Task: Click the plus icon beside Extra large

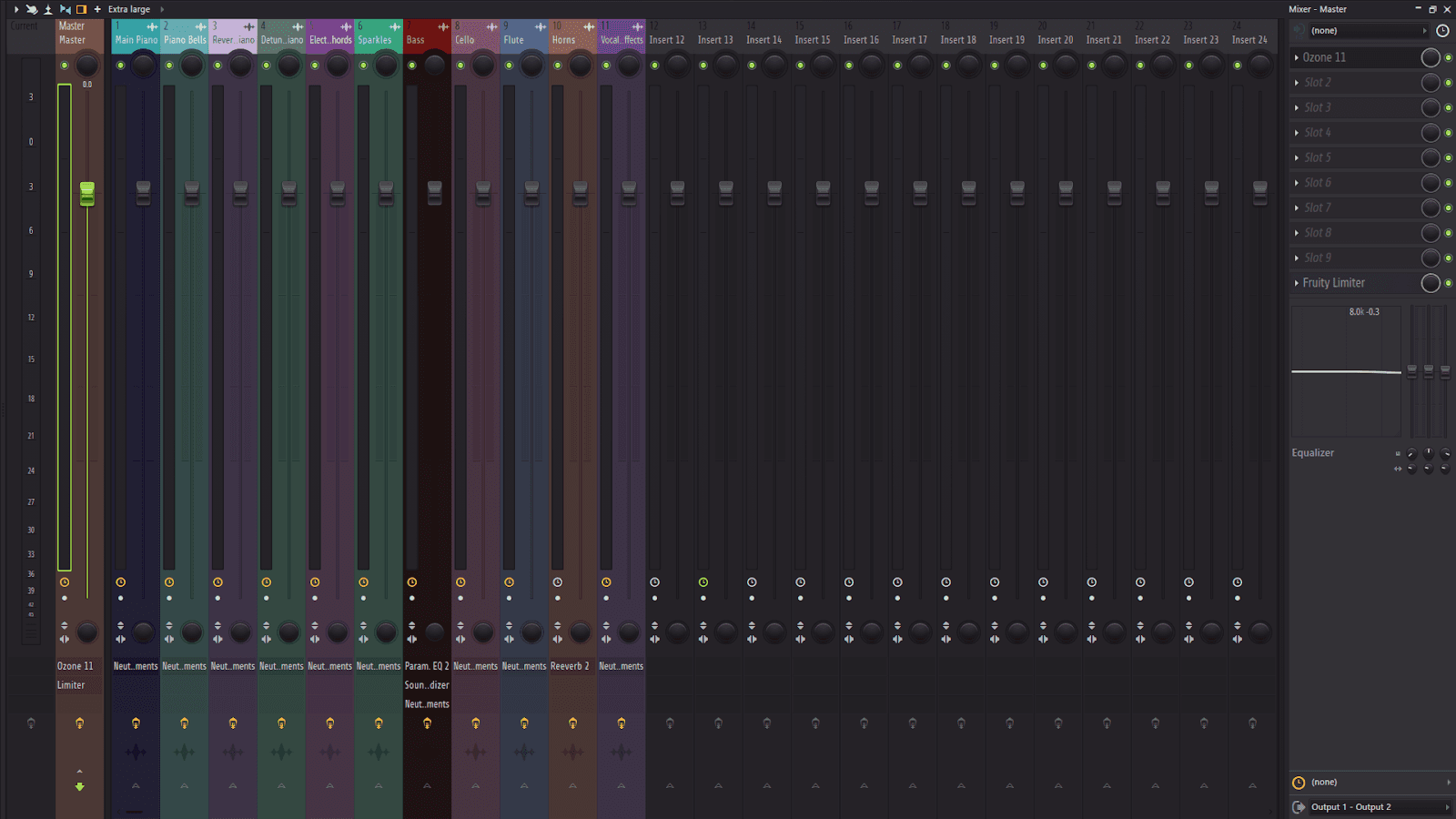Action: 97,9
